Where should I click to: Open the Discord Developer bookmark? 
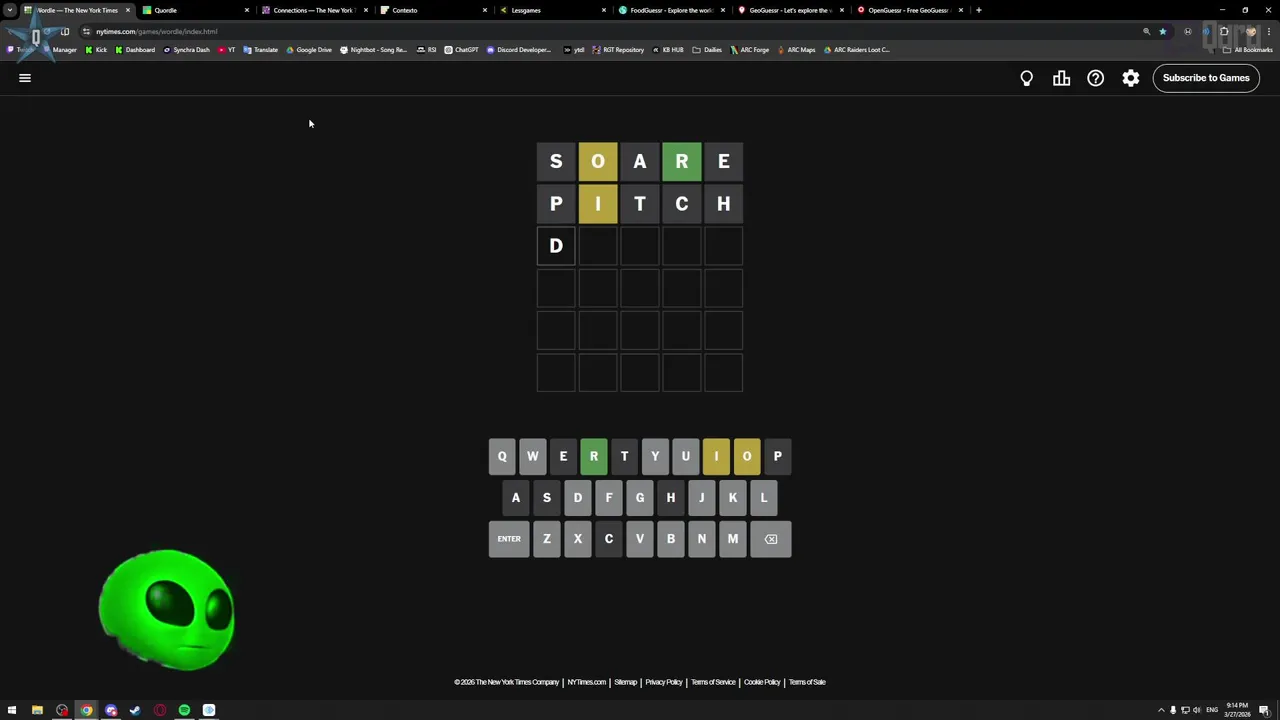(x=519, y=49)
